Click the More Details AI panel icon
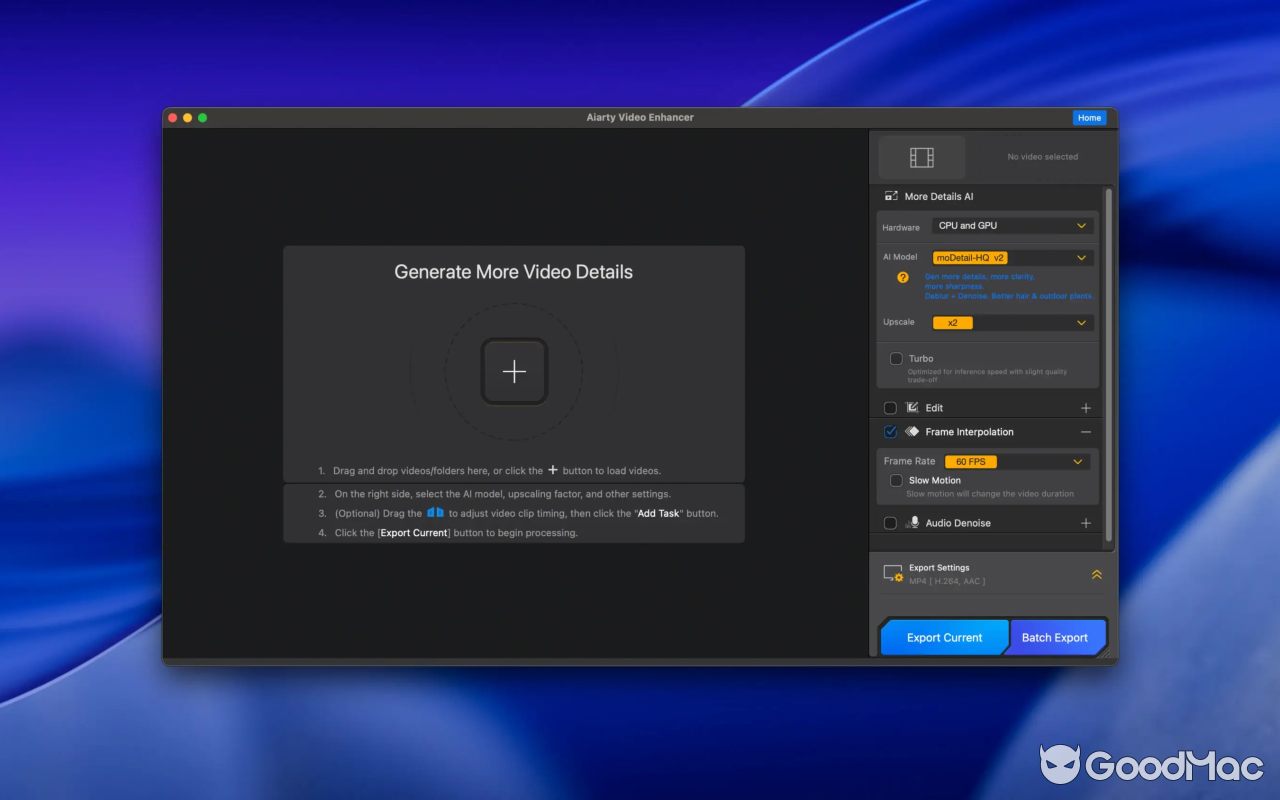 891,196
